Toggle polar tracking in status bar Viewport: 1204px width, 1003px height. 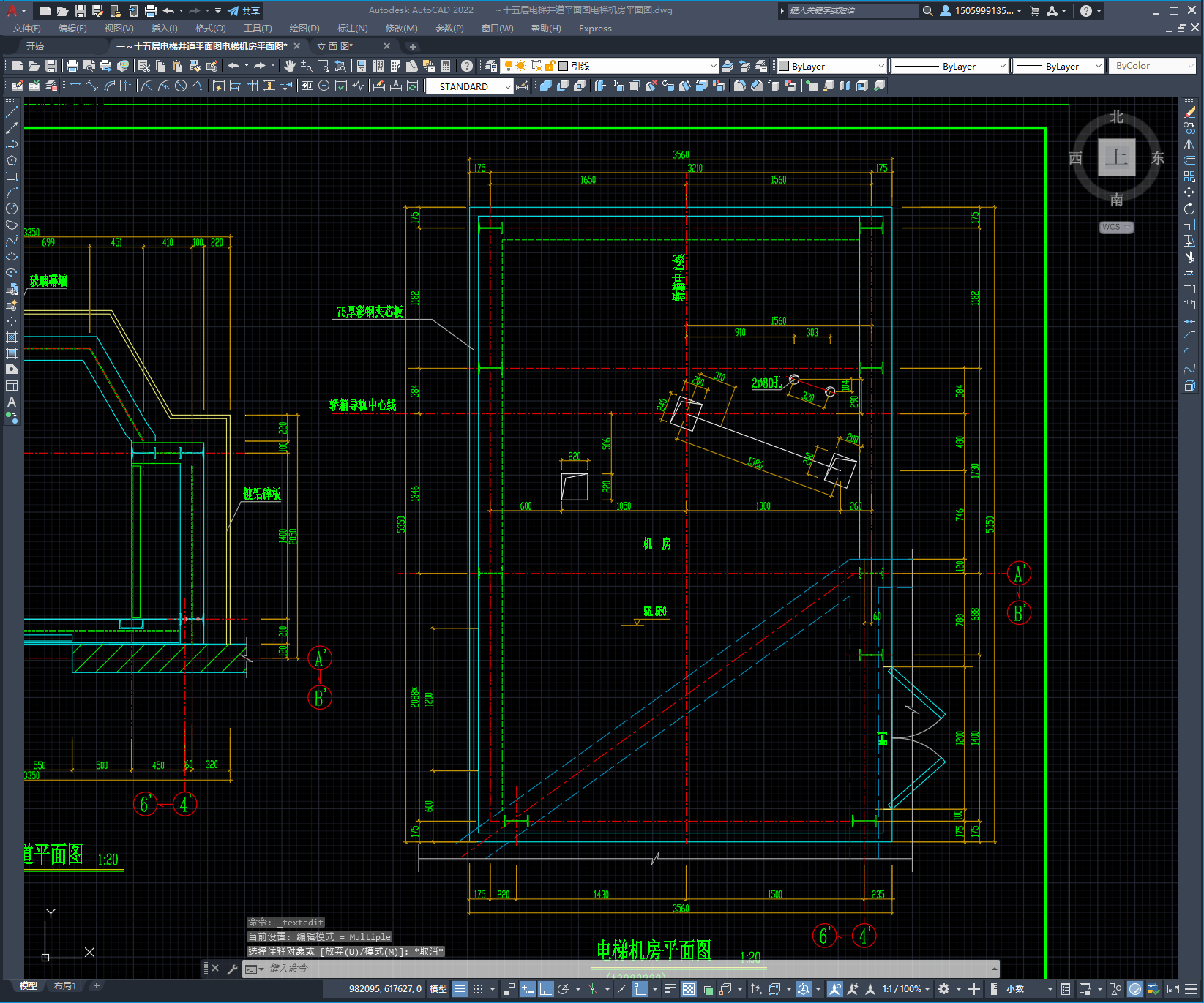point(564,989)
